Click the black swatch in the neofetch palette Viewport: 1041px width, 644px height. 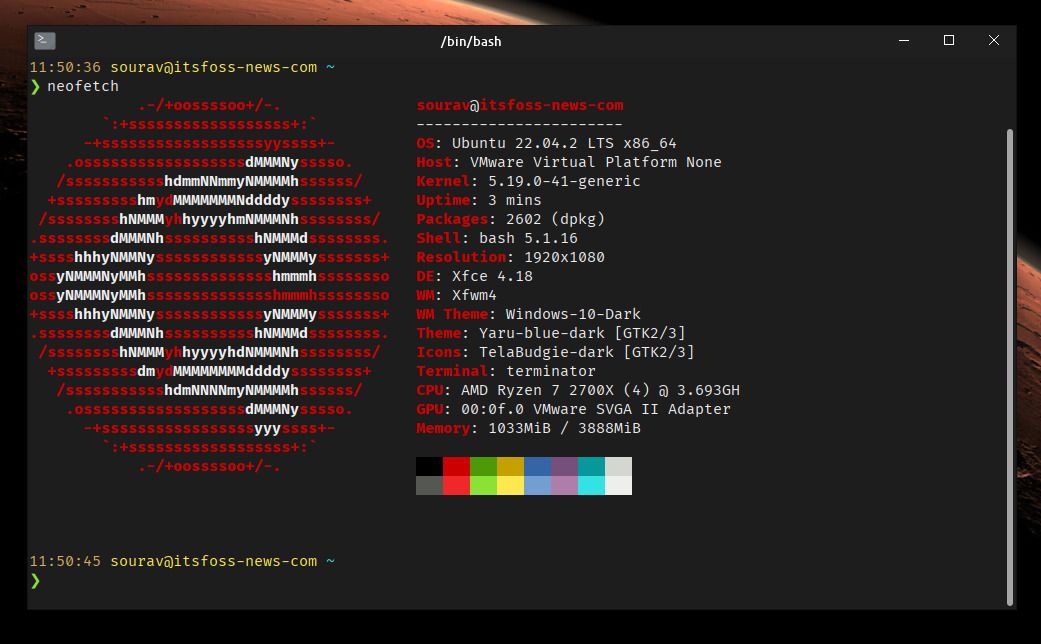428,466
